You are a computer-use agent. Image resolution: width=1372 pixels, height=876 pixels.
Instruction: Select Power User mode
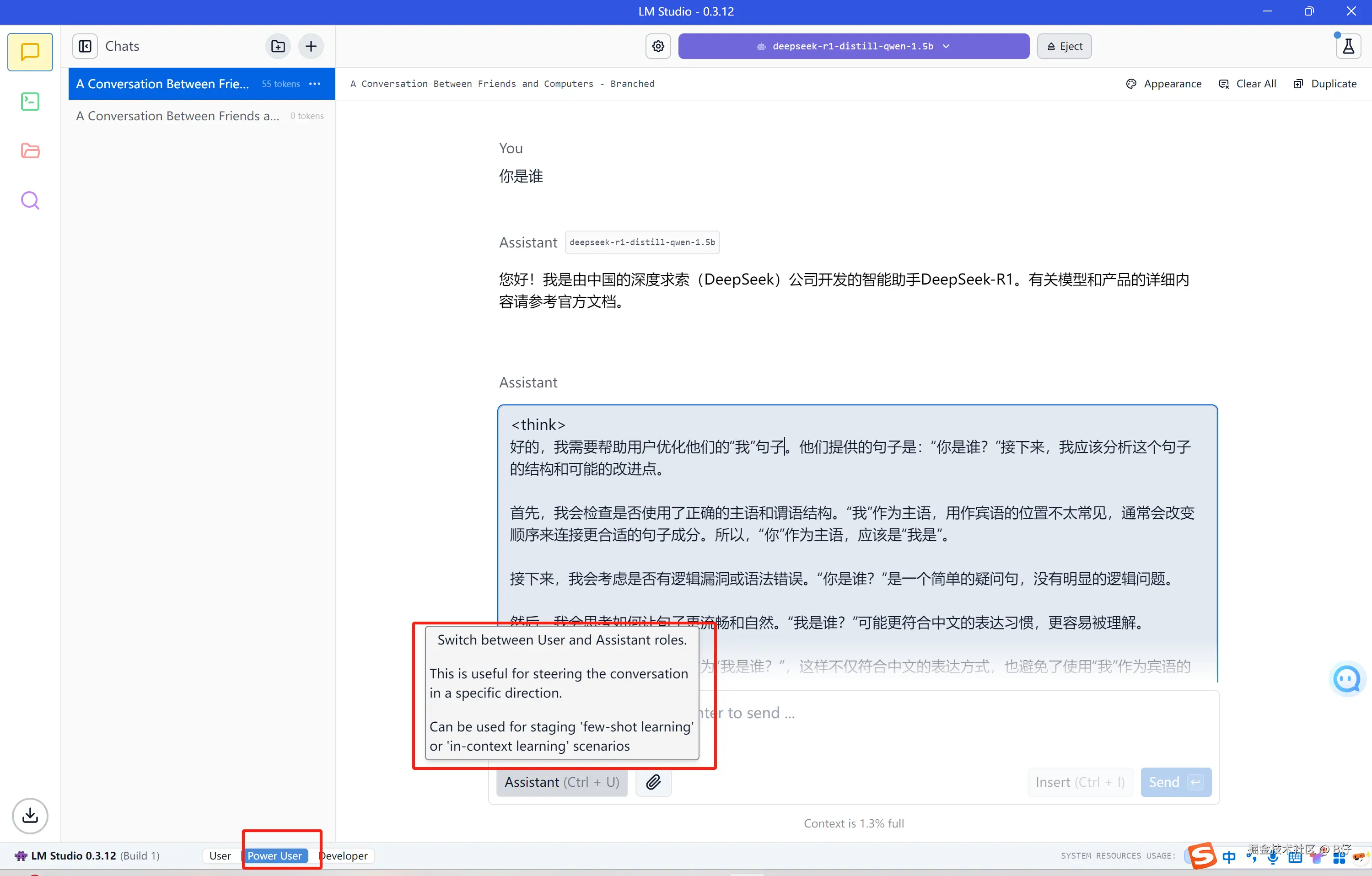274,855
